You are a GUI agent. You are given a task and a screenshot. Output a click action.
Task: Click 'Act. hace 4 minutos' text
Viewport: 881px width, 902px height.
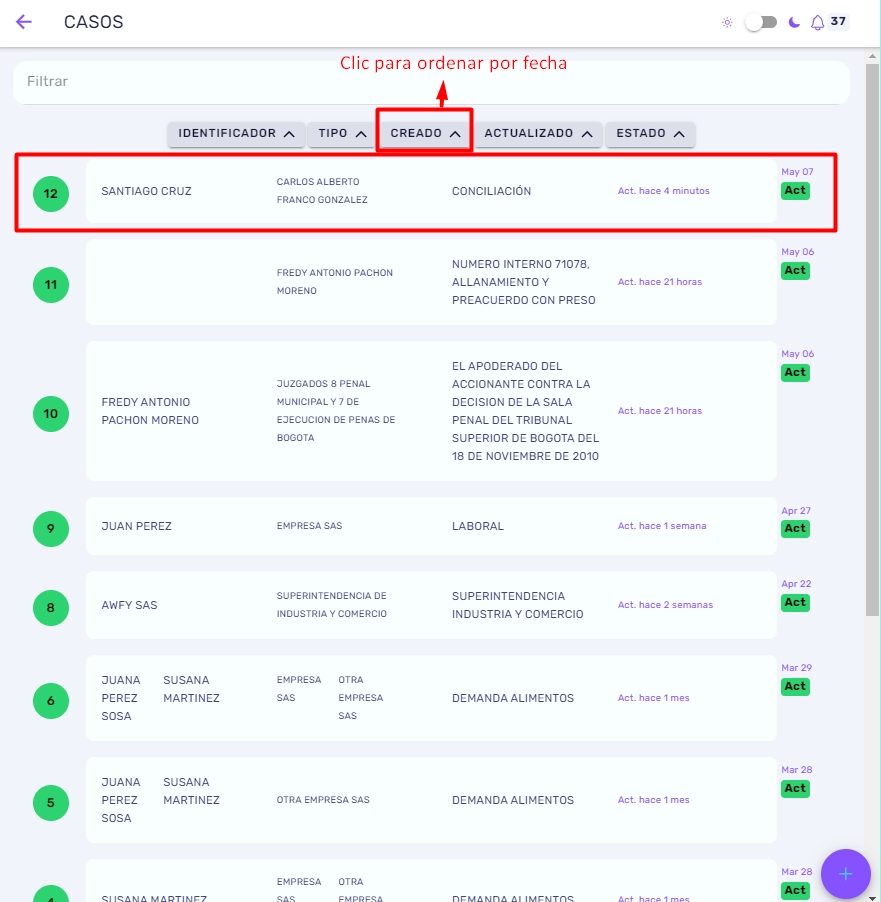[x=663, y=191]
